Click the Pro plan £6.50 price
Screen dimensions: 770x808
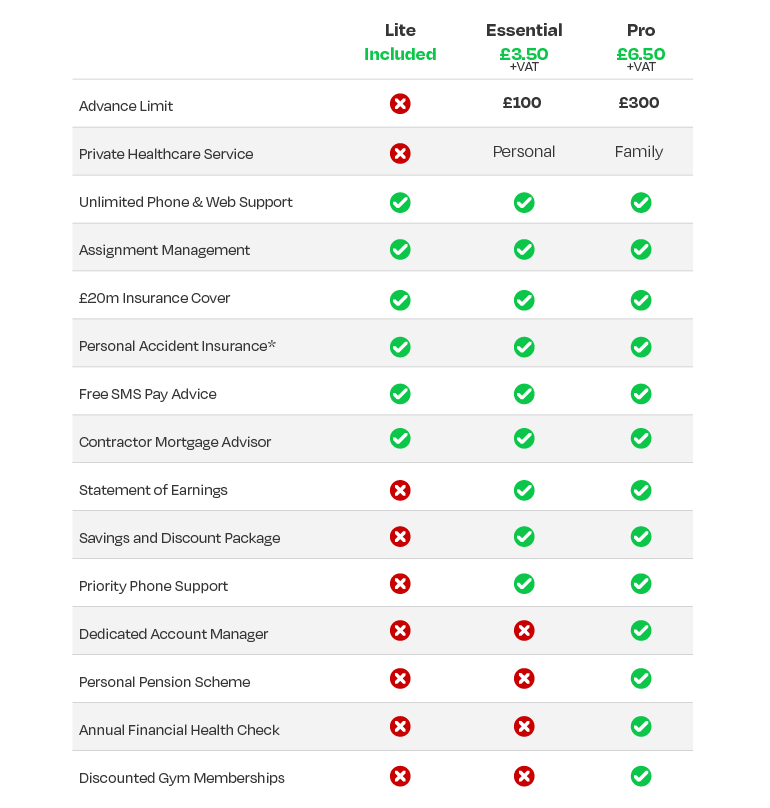click(641, 54)
